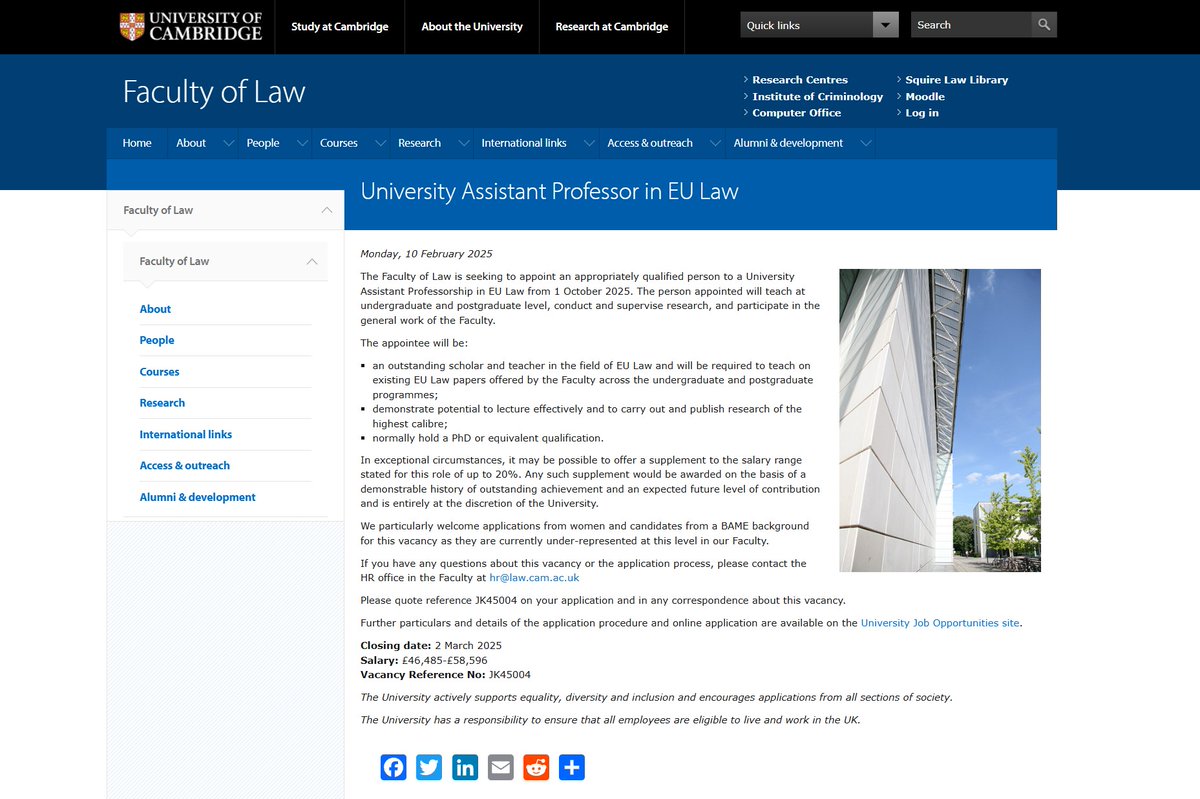Open the Quick links dropdown arrow
1200x799 pixels.
(x=886, y=25)
